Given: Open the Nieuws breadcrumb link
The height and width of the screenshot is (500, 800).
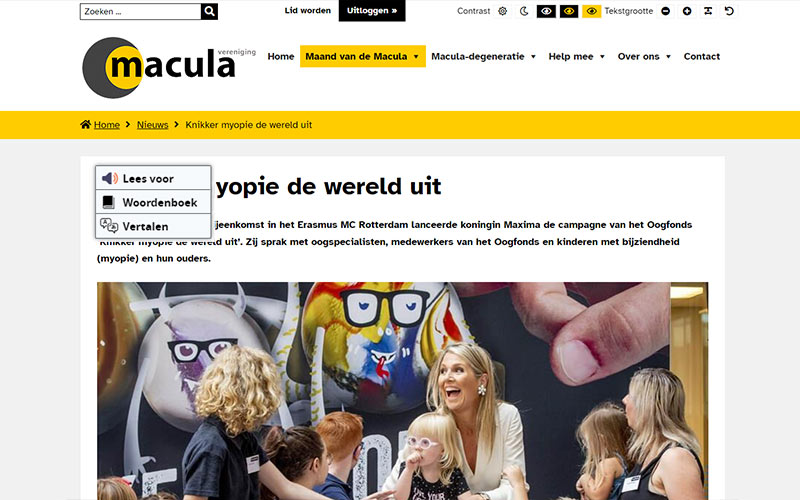Looking at the screenshot, I should [153, 125].
